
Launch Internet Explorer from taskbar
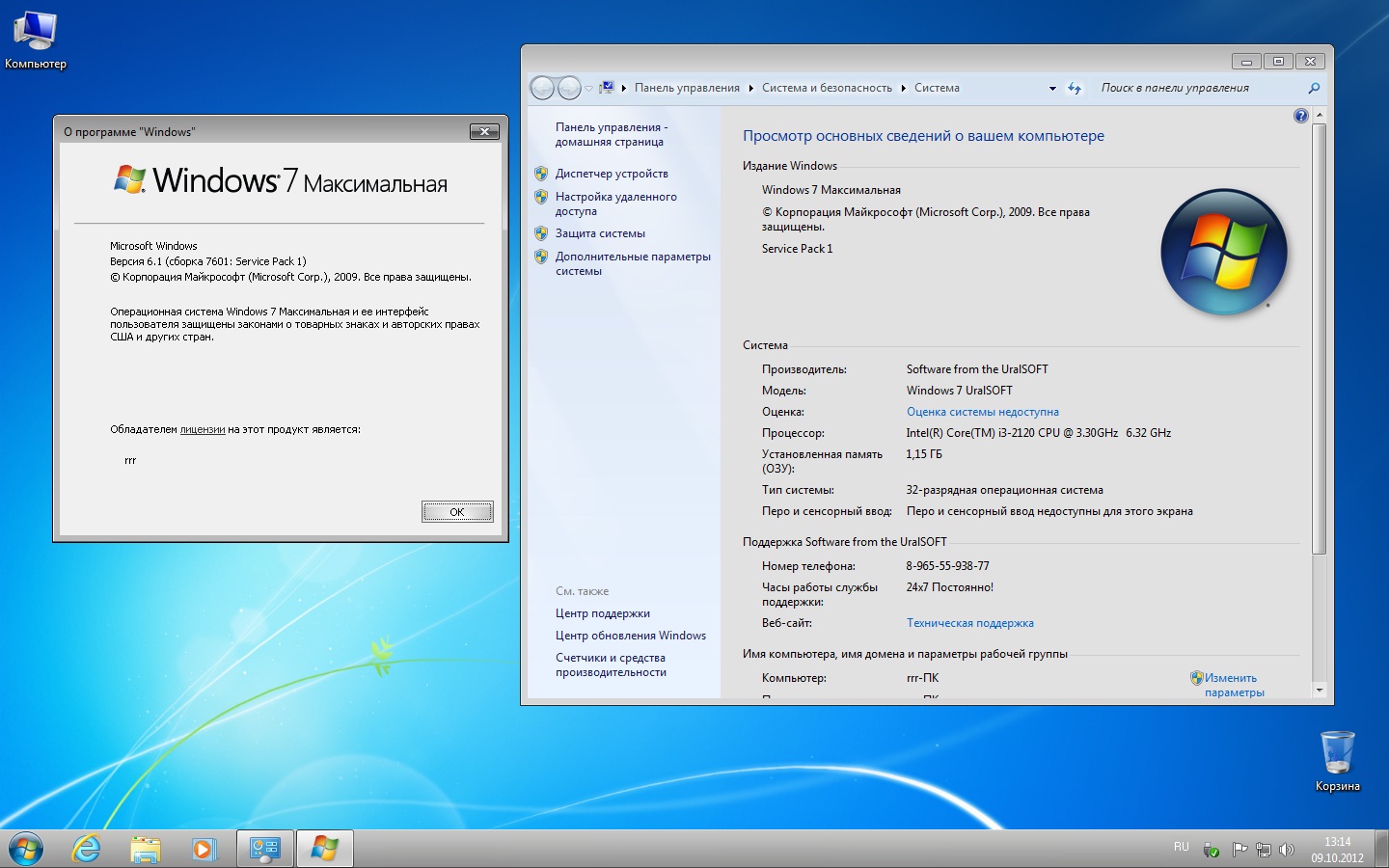[x=87, y=849]
